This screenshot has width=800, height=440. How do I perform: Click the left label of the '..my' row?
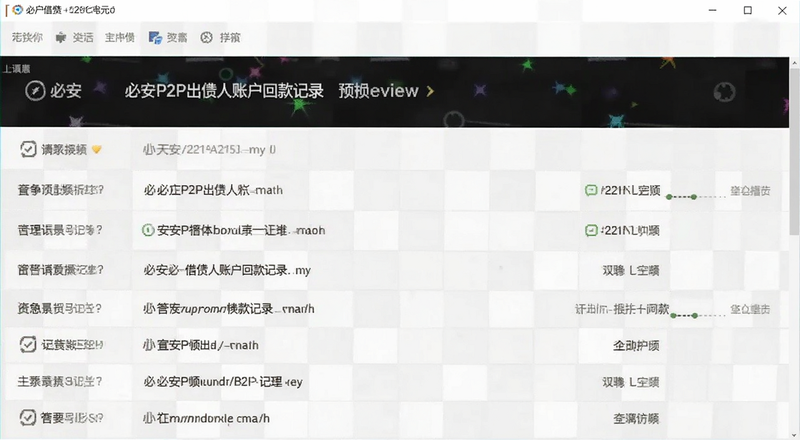point(61,270)
